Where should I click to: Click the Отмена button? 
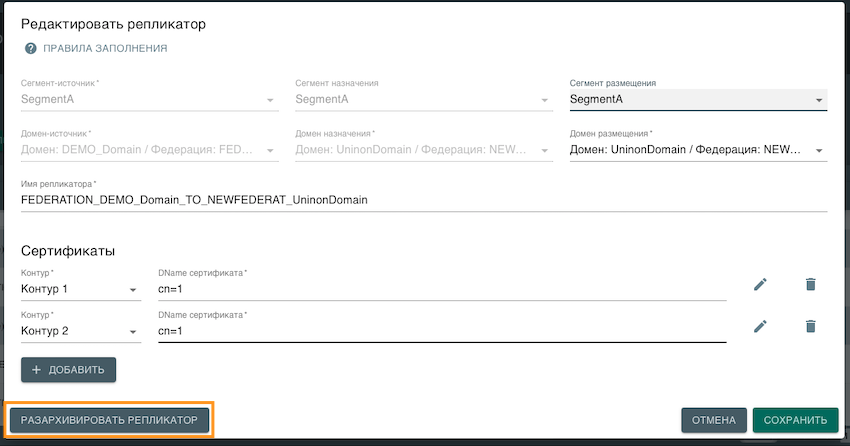(x=713, y=421)
